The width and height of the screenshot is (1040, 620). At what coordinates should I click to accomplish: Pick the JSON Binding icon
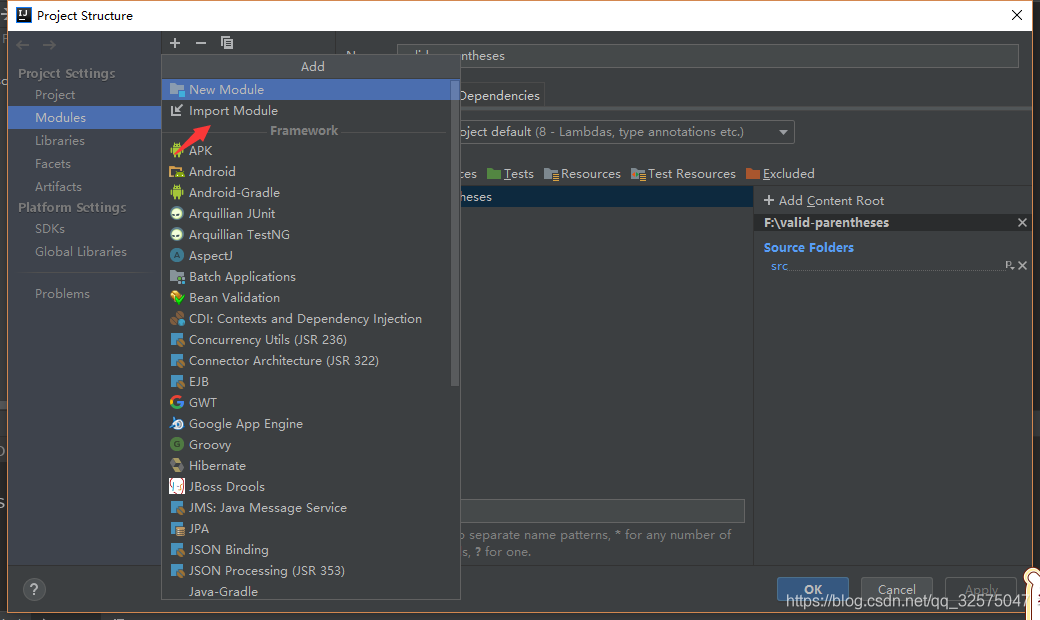click(x=177, y=550)
